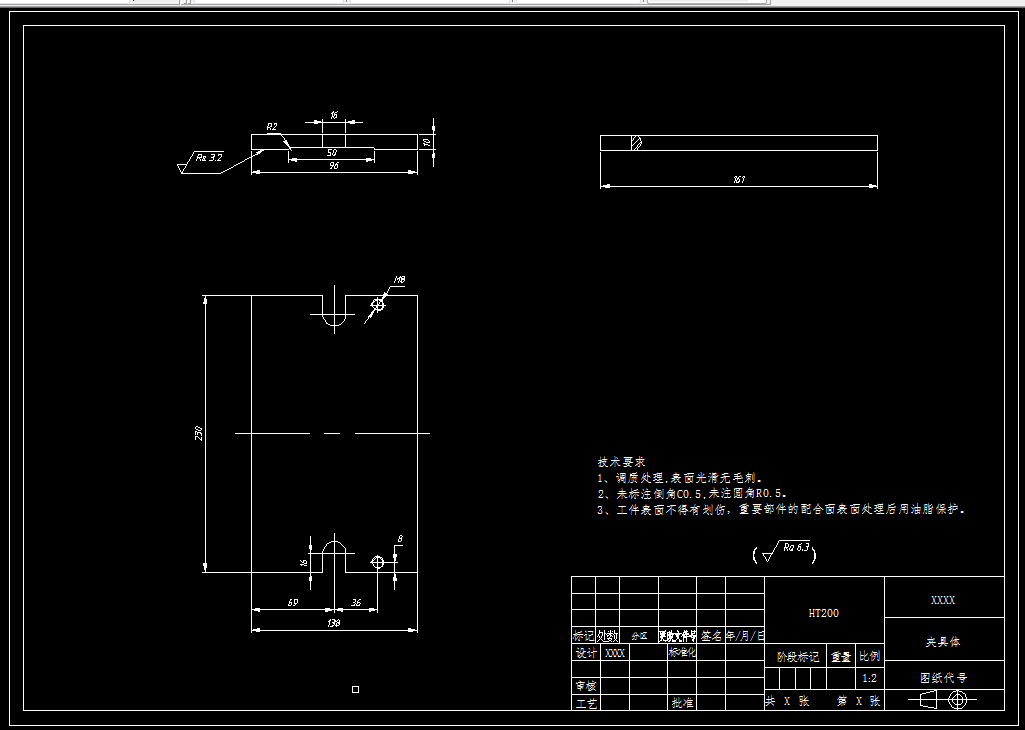
Task: Select the 共 X 张 sheet count text
Action: click(x=787, y=701)
